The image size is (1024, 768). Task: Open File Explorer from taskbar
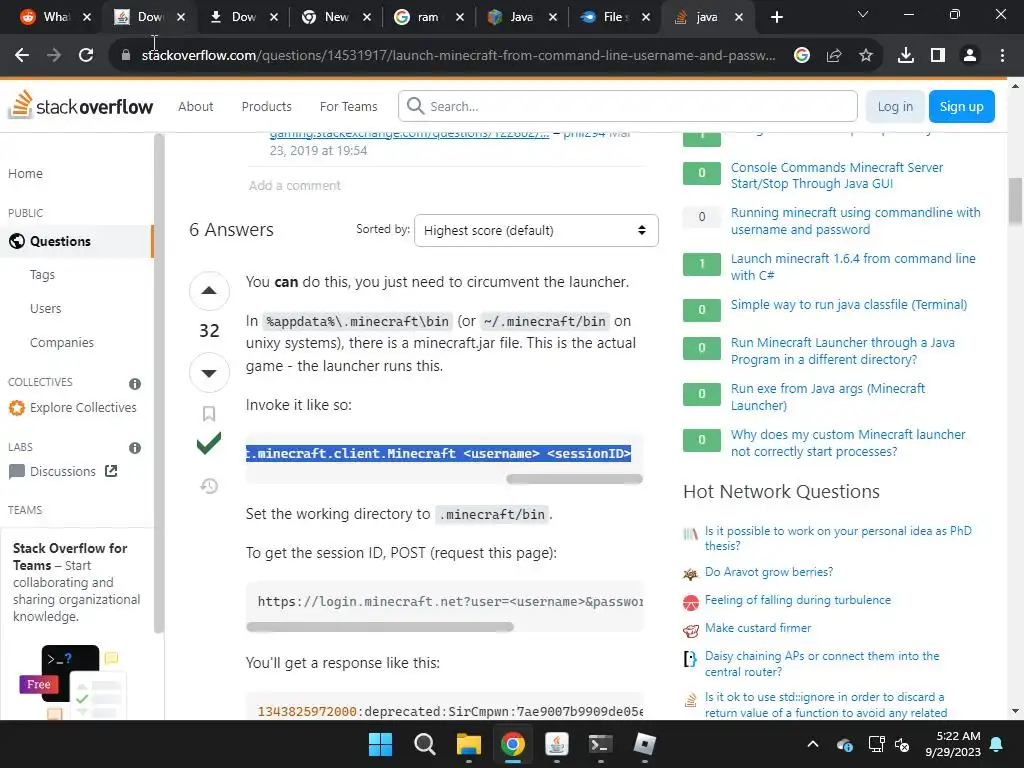[468, 744]
